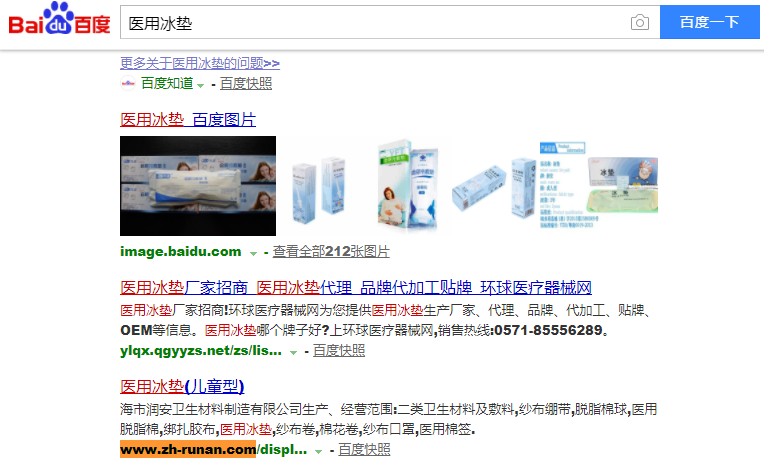Click the 百度知道 source link

click(167, 83)
